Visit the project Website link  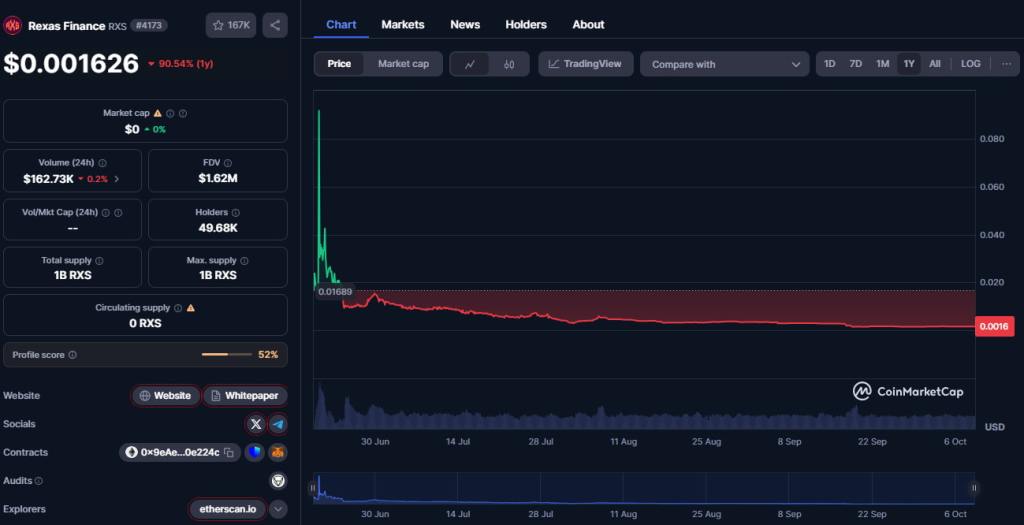coord(166,396)
